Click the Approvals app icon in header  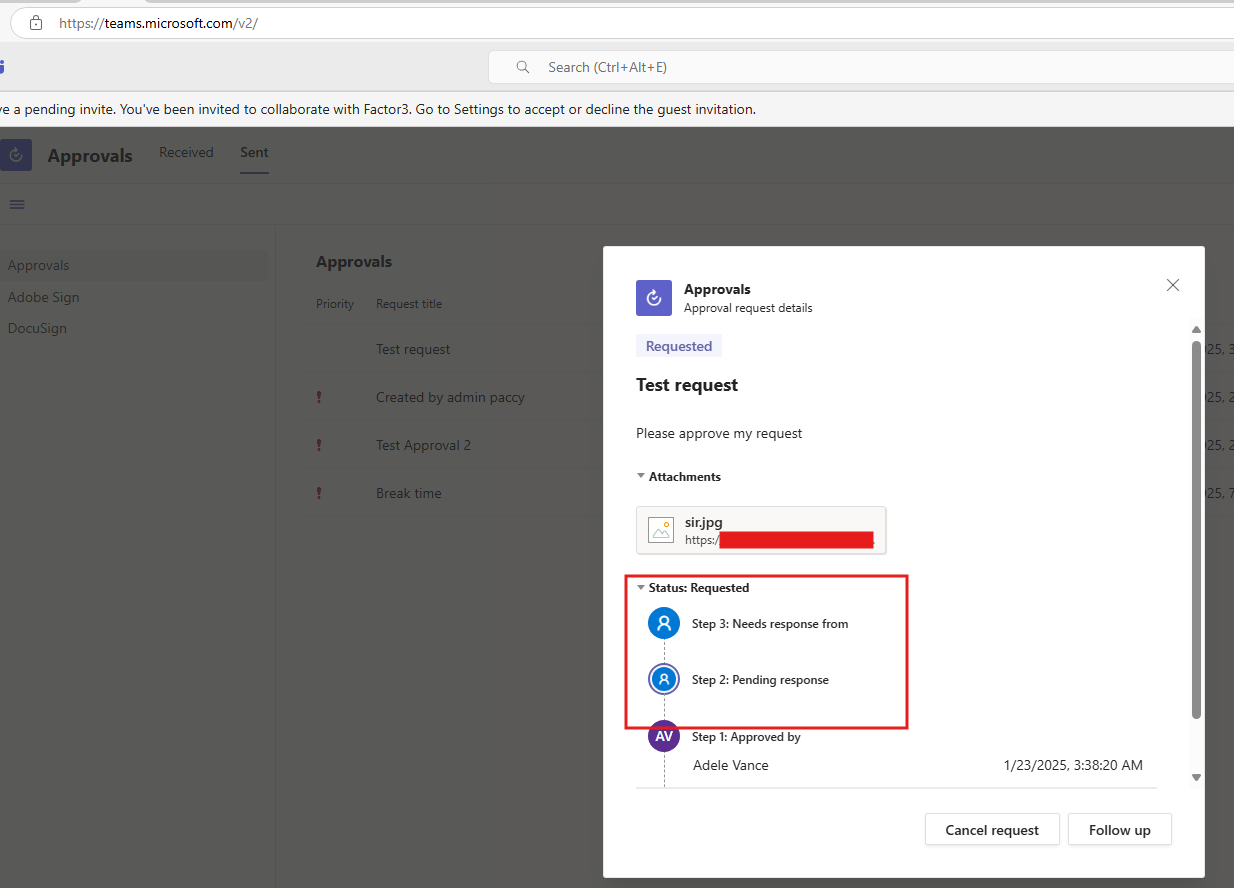click(x=16, y=155)
